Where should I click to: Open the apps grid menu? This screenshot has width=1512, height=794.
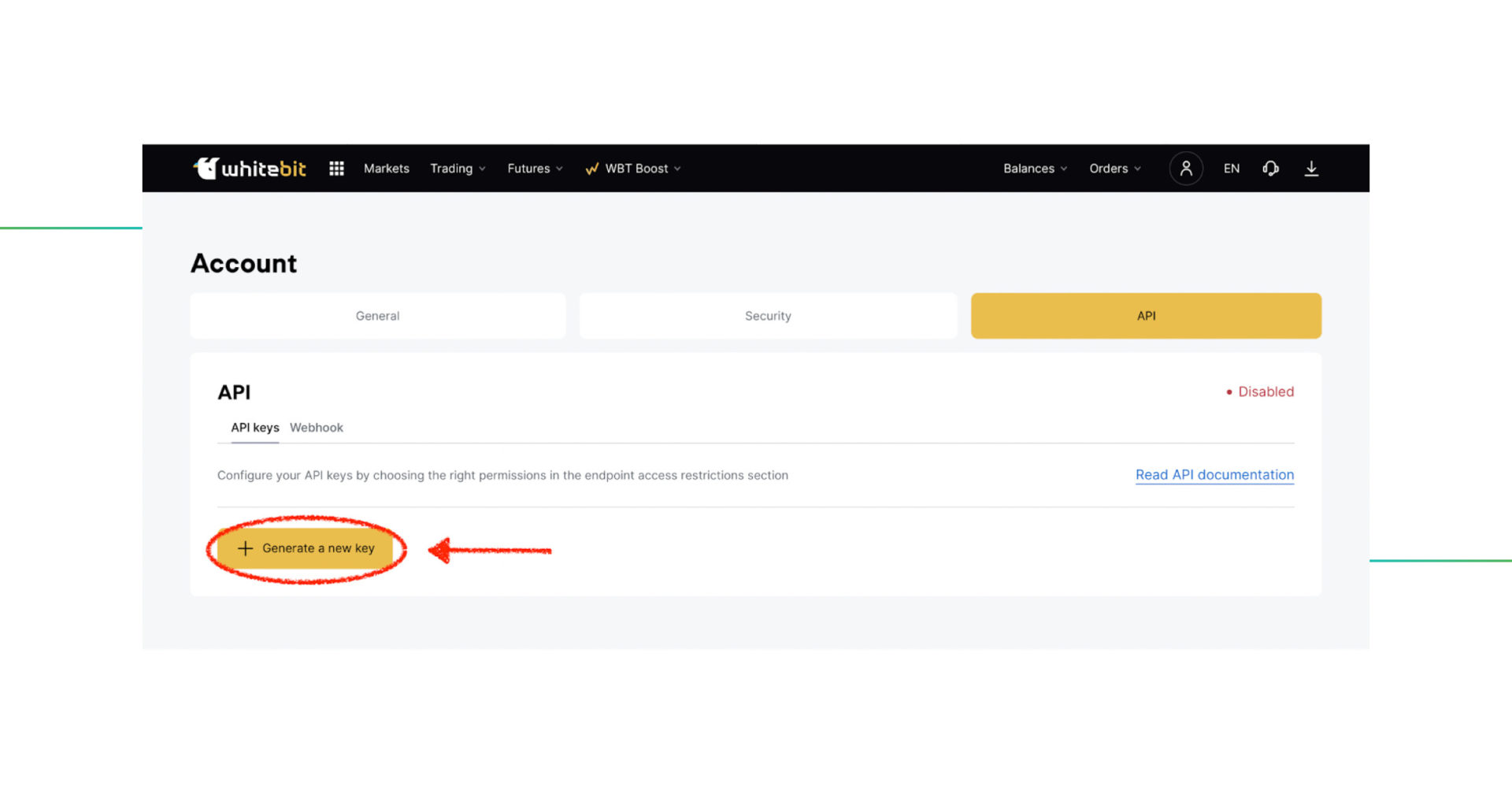[336, 169]
